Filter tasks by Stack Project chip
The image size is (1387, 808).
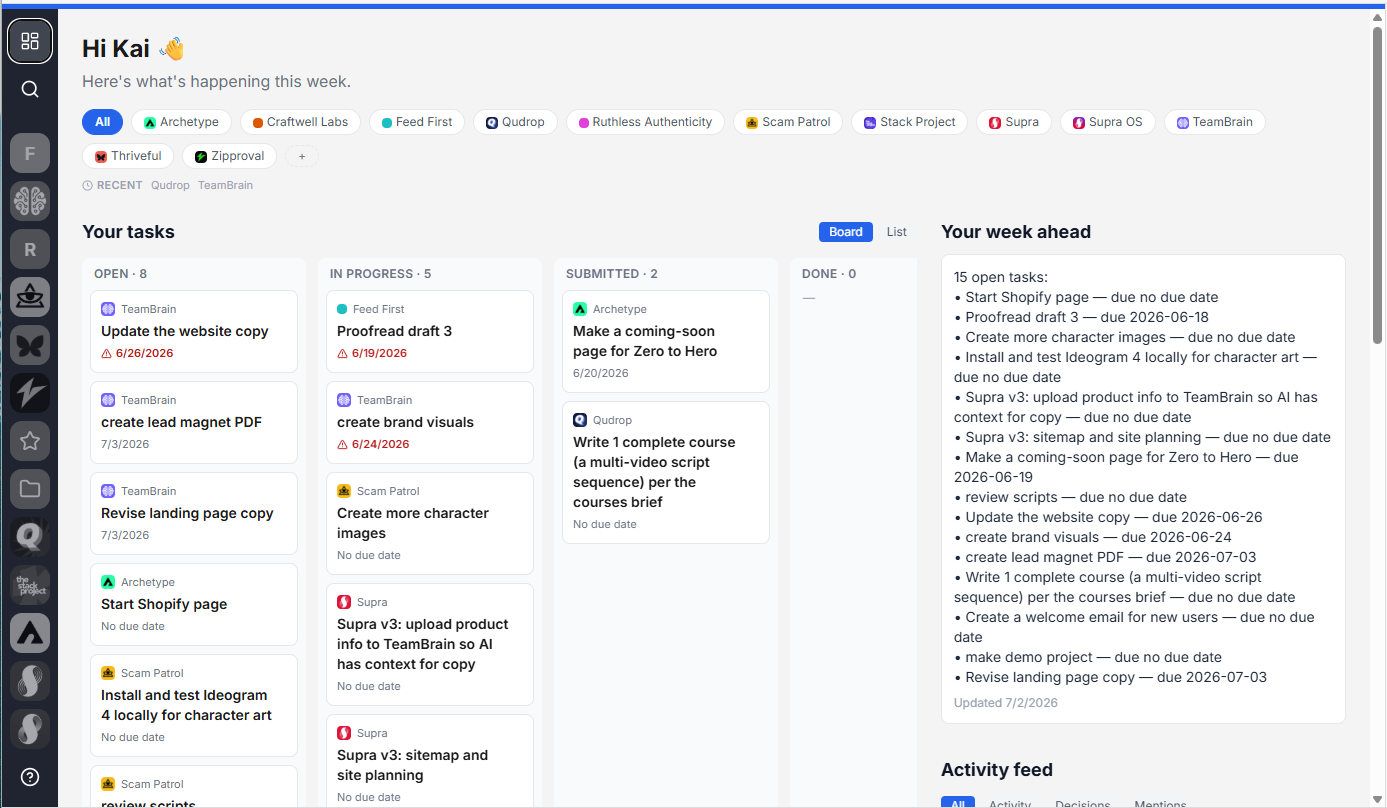[x=909, y=122]
